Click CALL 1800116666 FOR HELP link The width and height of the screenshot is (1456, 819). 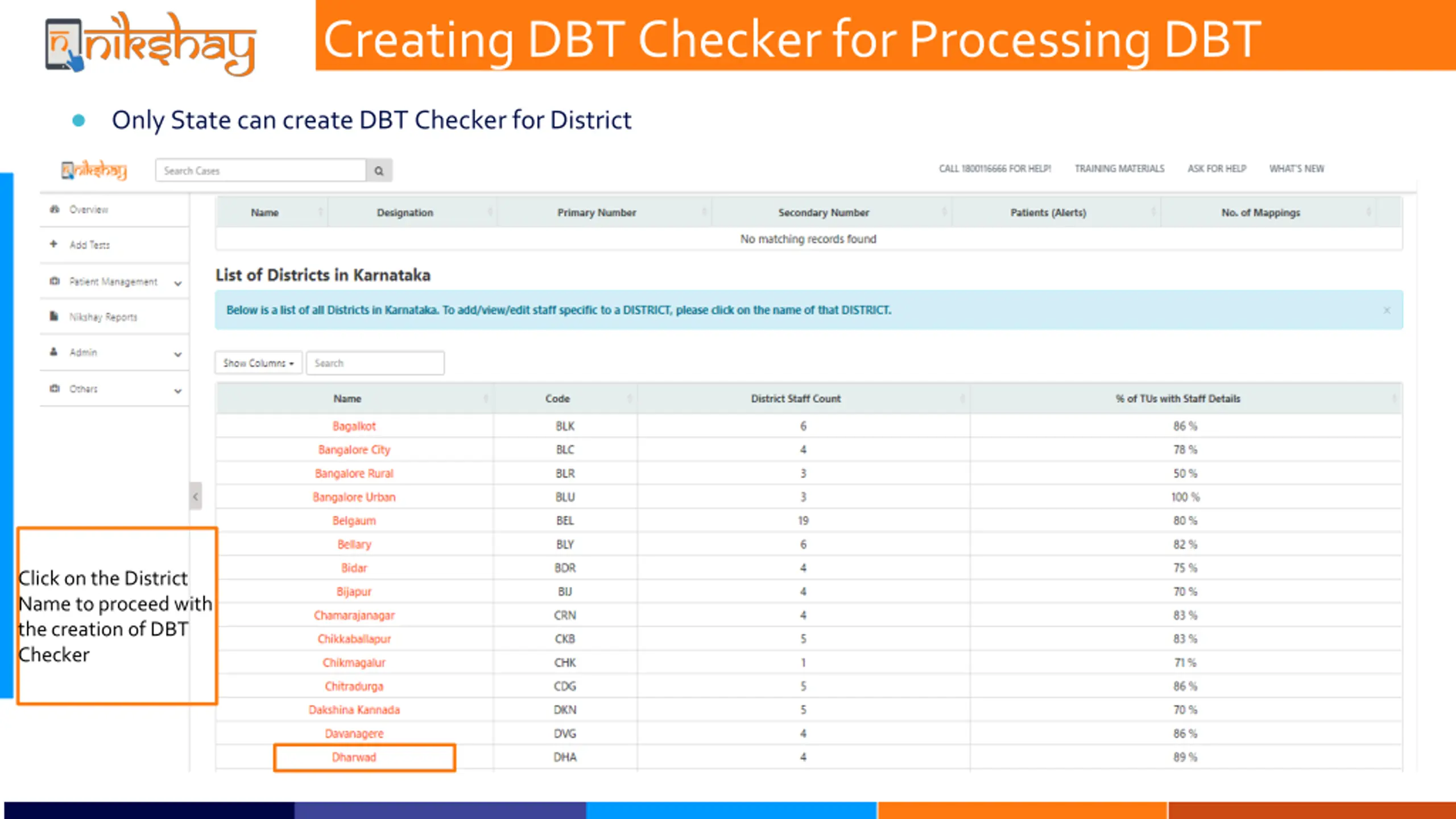pyautogui.click(x=995, y=168)
